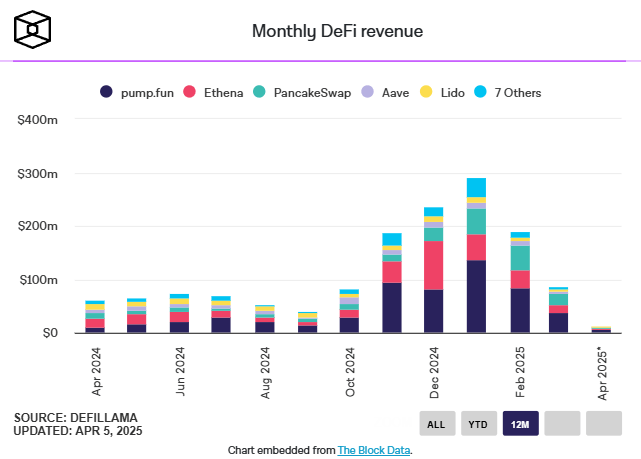Select the YTD time range button
Screen dimensions: 641x459
tap(479, 424)
